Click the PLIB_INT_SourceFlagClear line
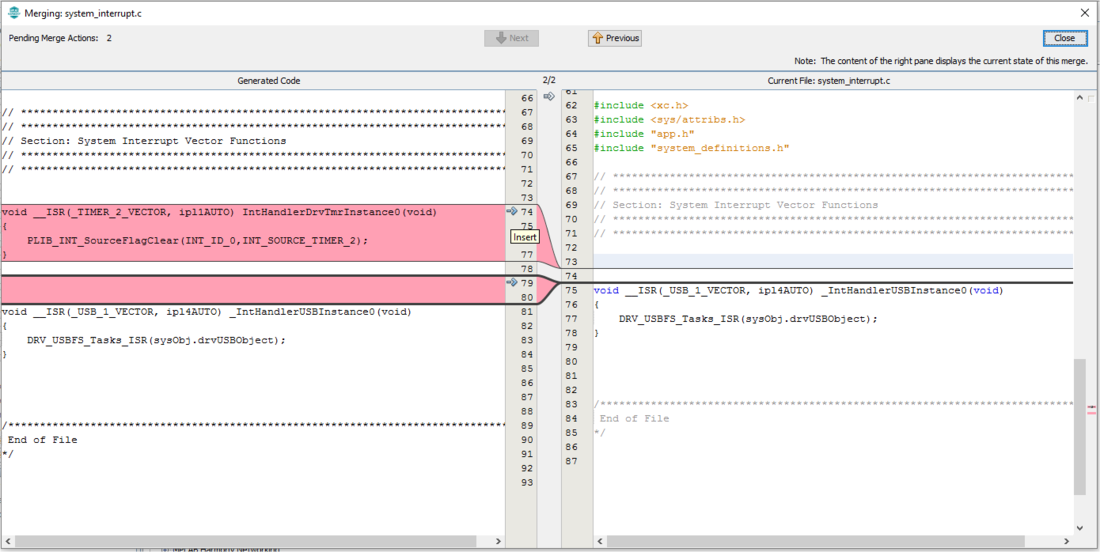1100x552 pixels. click(198, 240)
